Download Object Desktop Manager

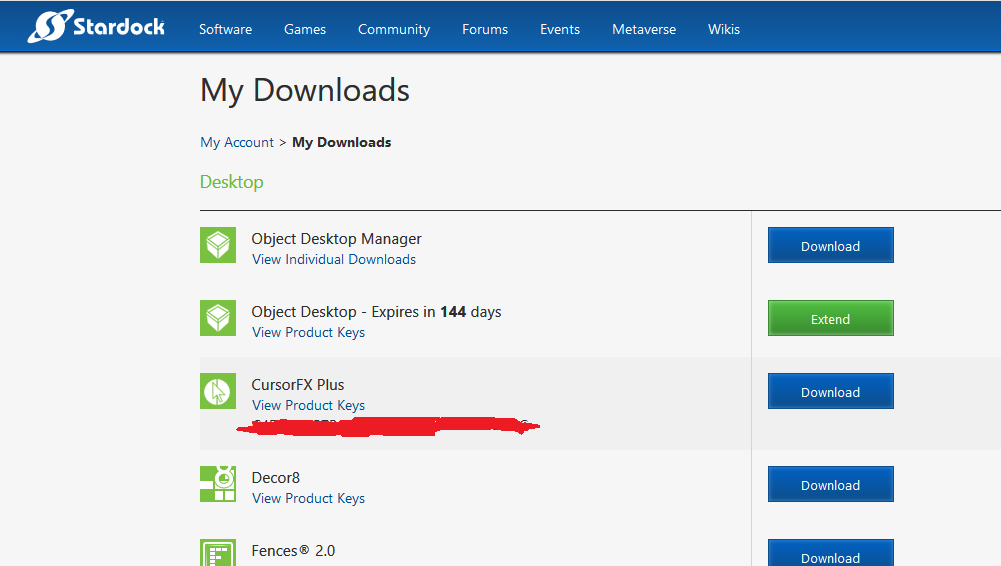(830, 246)
